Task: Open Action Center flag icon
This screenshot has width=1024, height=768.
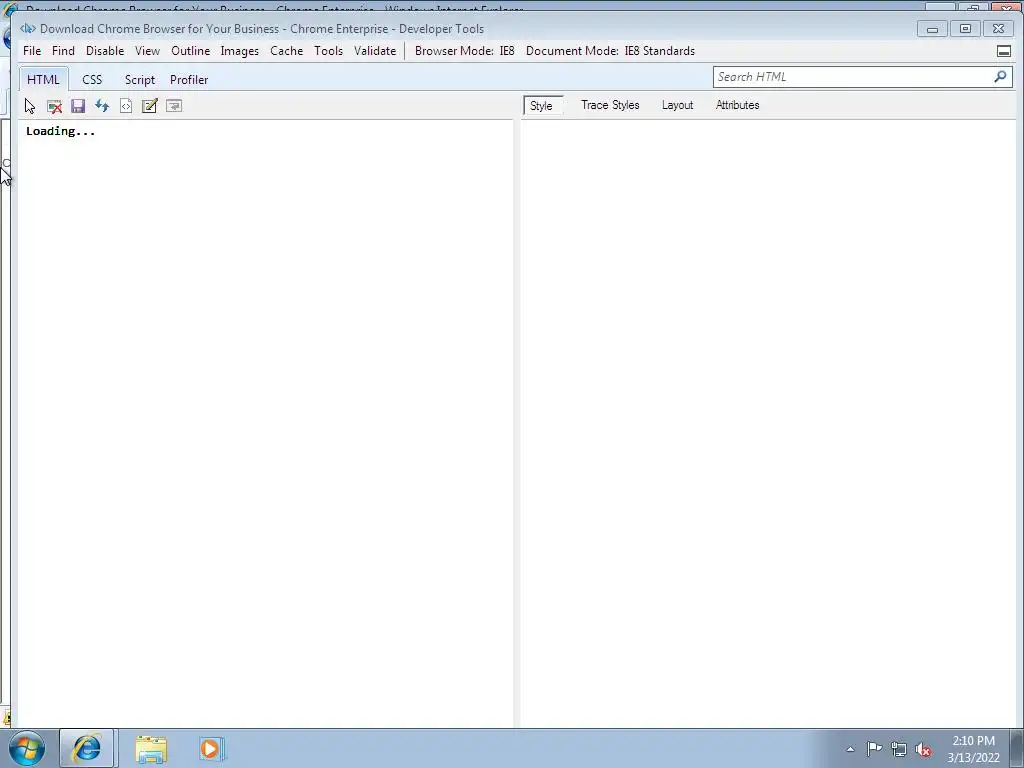Action: tap(874, 749)
